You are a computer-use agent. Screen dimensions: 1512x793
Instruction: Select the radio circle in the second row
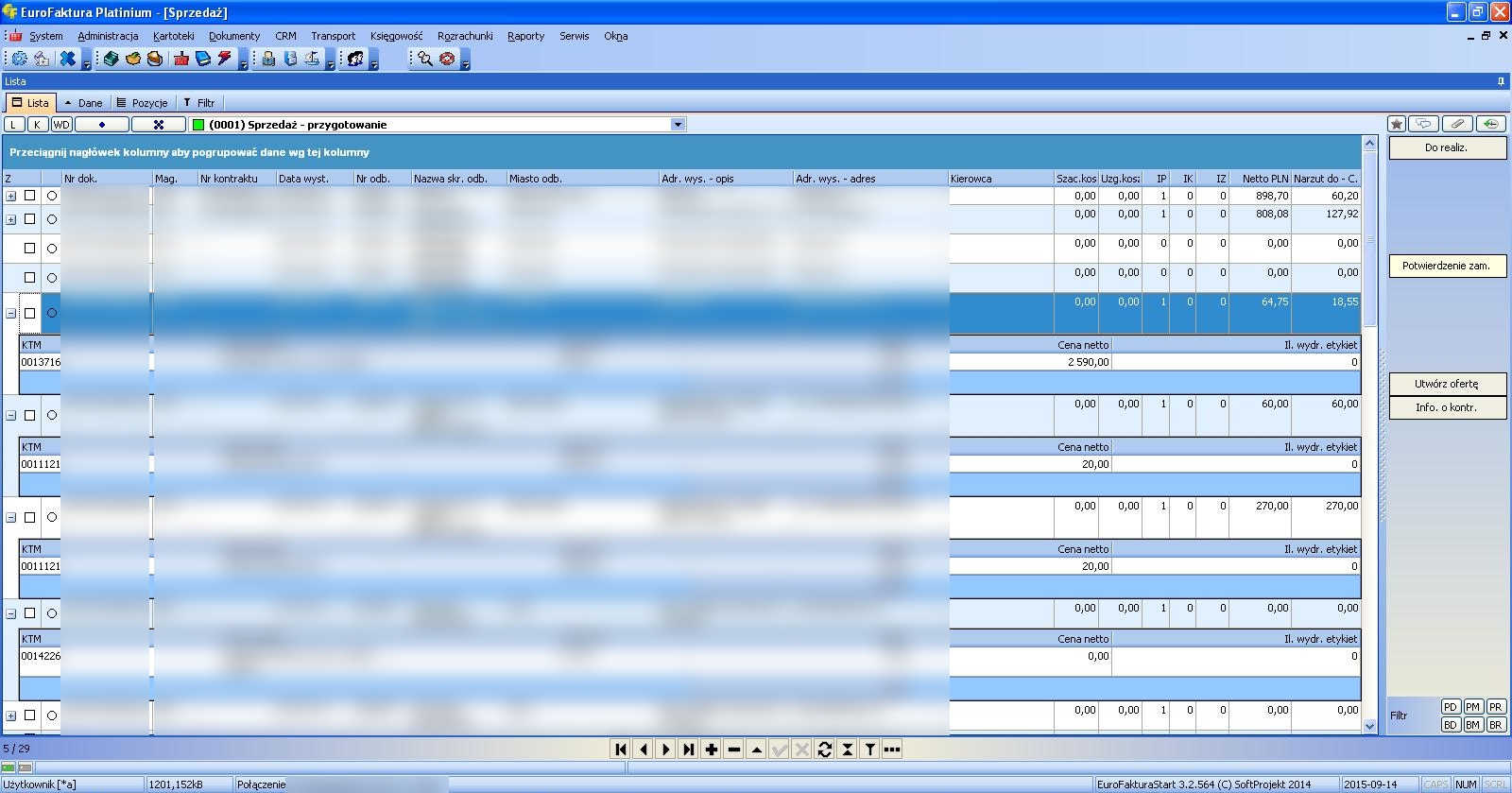(x=52, y=219)
